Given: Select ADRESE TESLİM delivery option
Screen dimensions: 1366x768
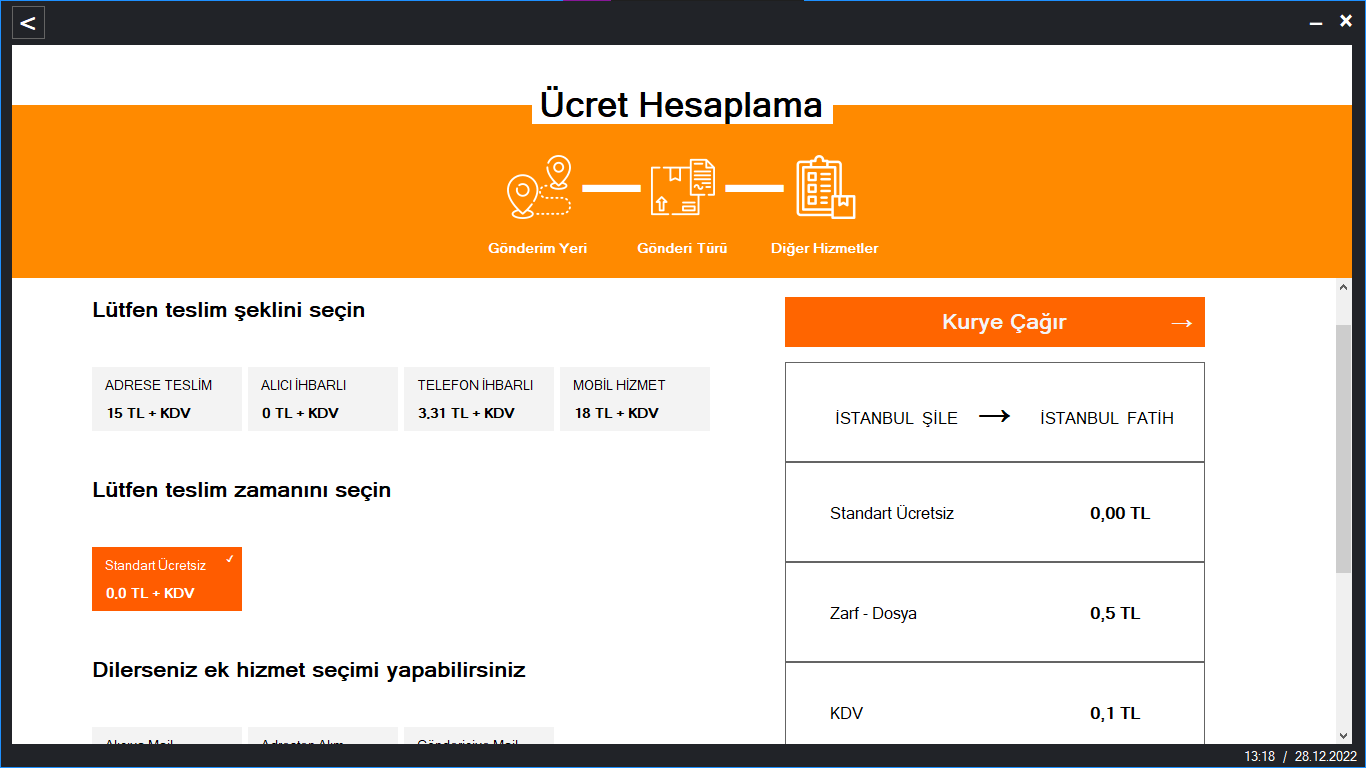Looking at the screenshot, I should [167, 399].
